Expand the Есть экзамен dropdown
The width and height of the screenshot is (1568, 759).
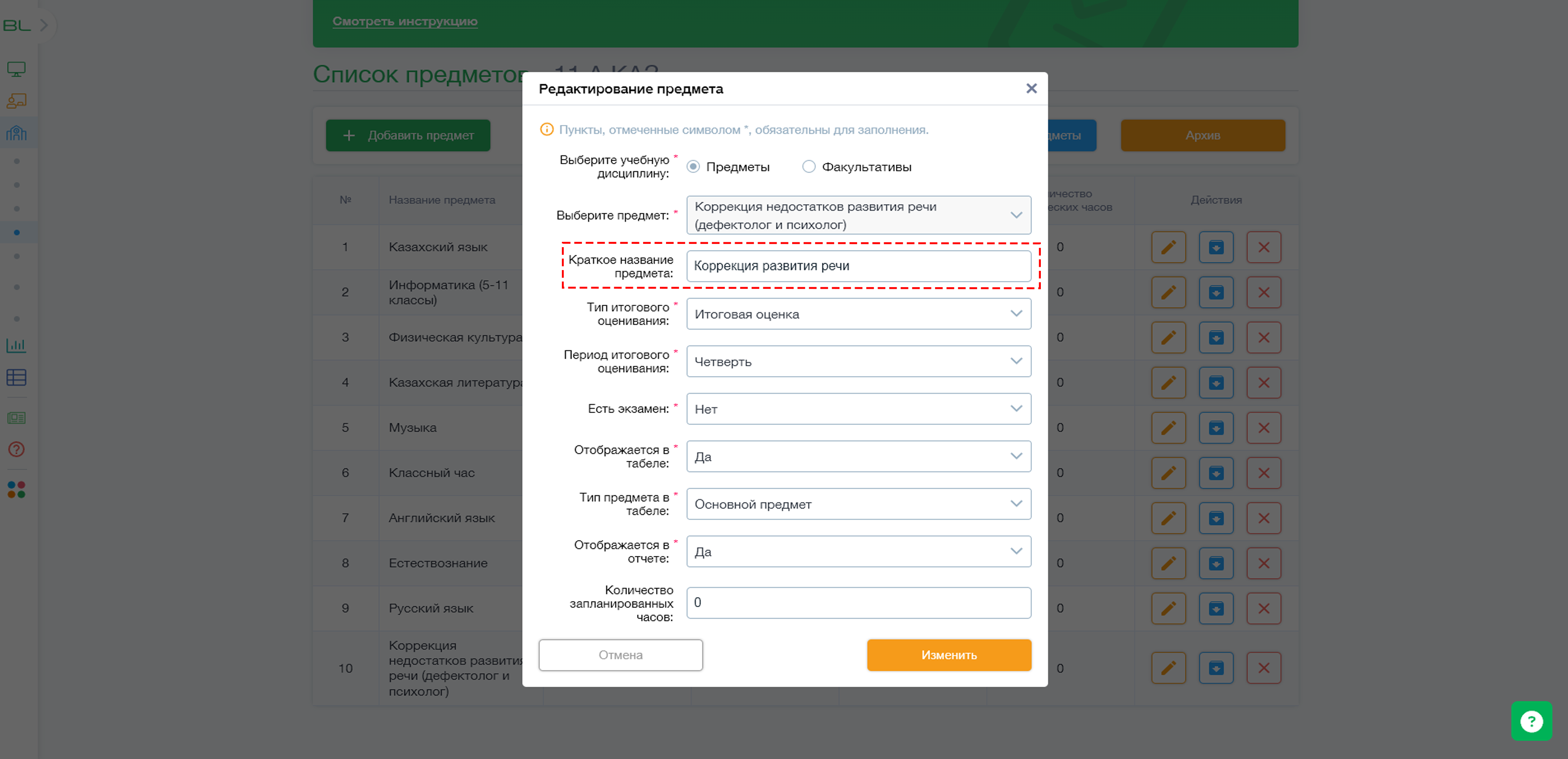pyautogui.click(x=858, y=409)
